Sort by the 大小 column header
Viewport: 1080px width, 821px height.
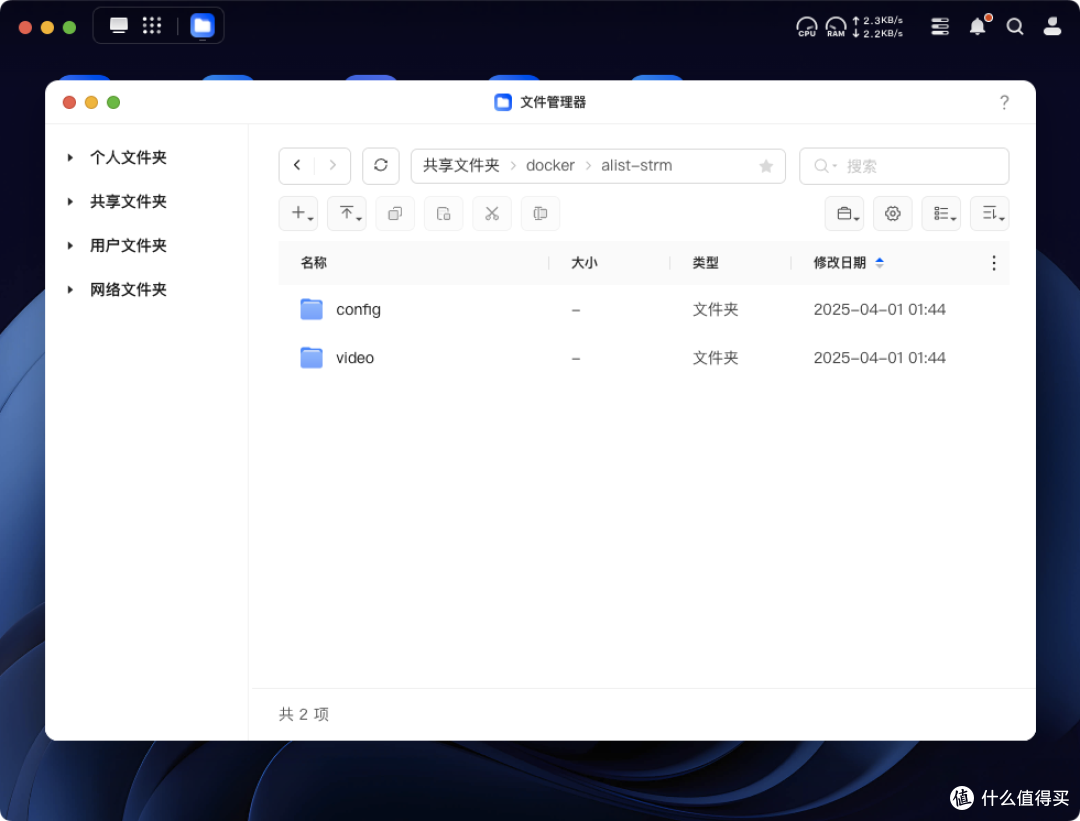point(584,262)
